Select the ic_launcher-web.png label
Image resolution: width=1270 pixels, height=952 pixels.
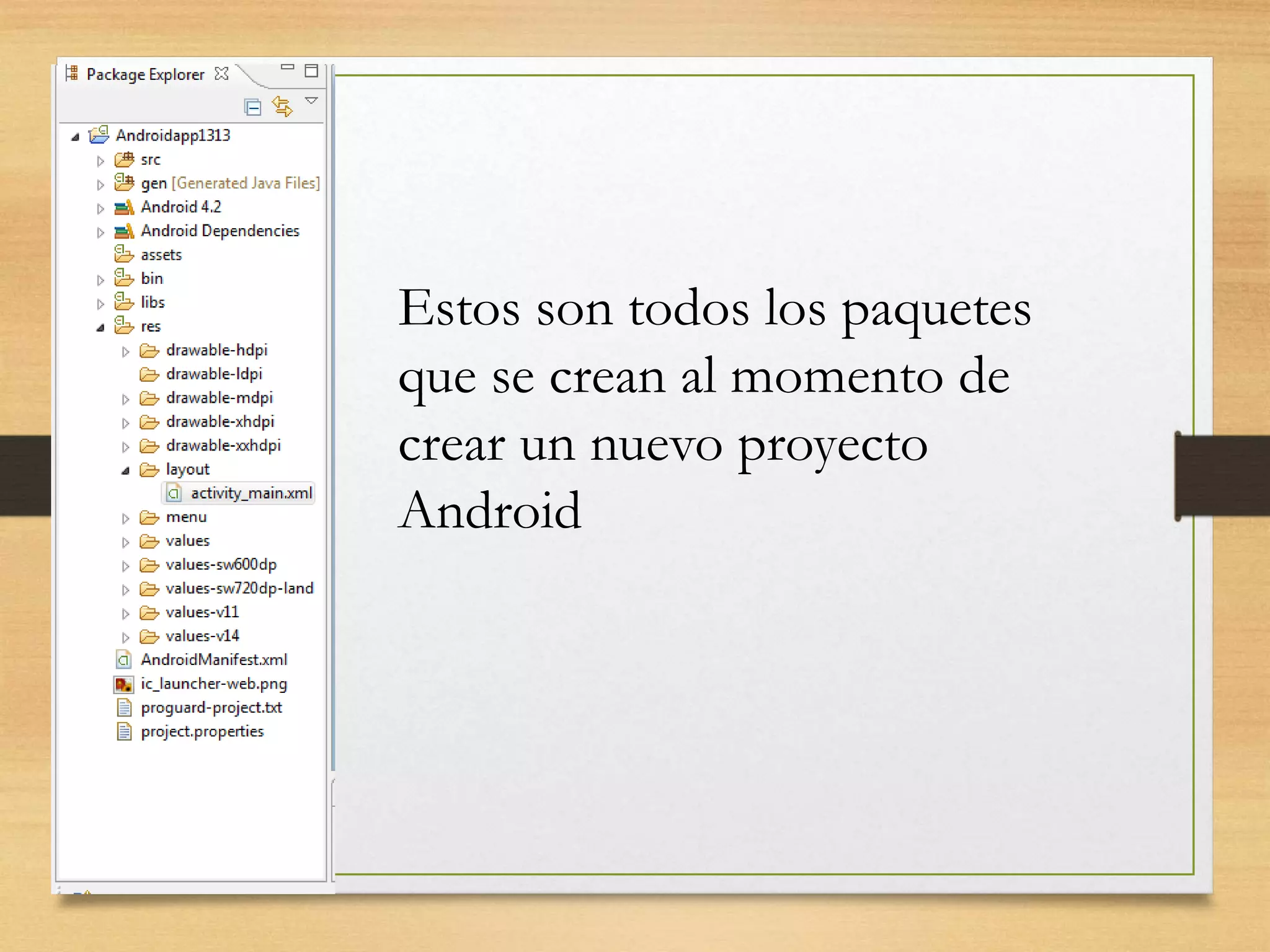click(214, 684)
